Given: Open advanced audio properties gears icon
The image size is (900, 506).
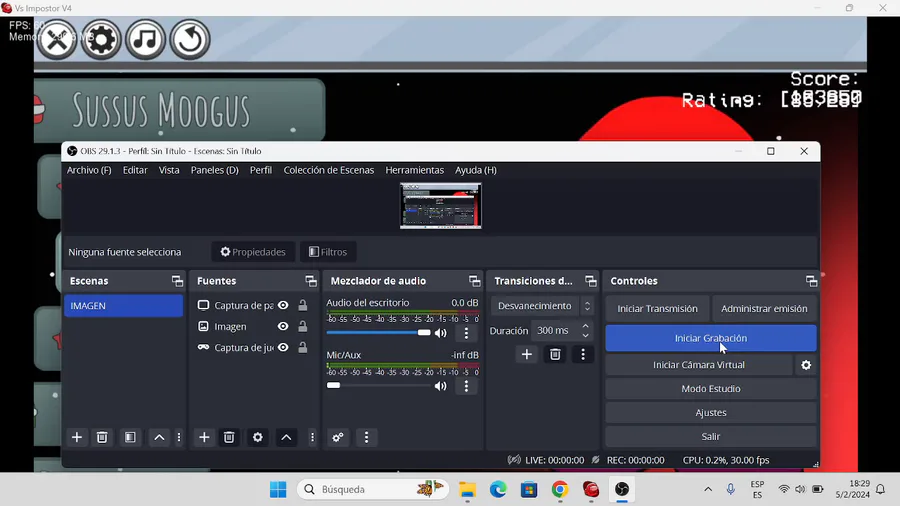Looking at the screenshot, I should tap(338, 437).
